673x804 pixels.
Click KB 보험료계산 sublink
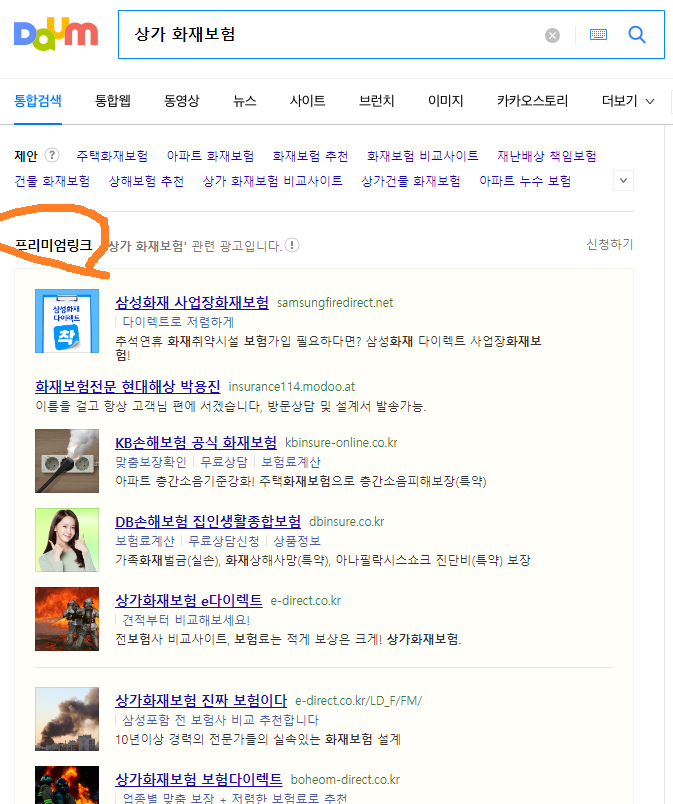(291, 462)
